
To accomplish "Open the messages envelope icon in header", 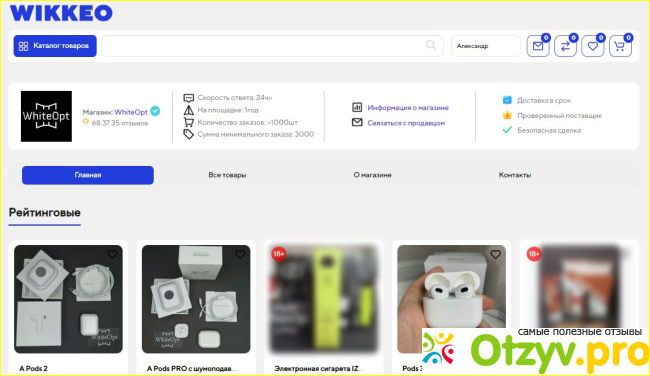I will pyautogui.click(x=538, y=46).
